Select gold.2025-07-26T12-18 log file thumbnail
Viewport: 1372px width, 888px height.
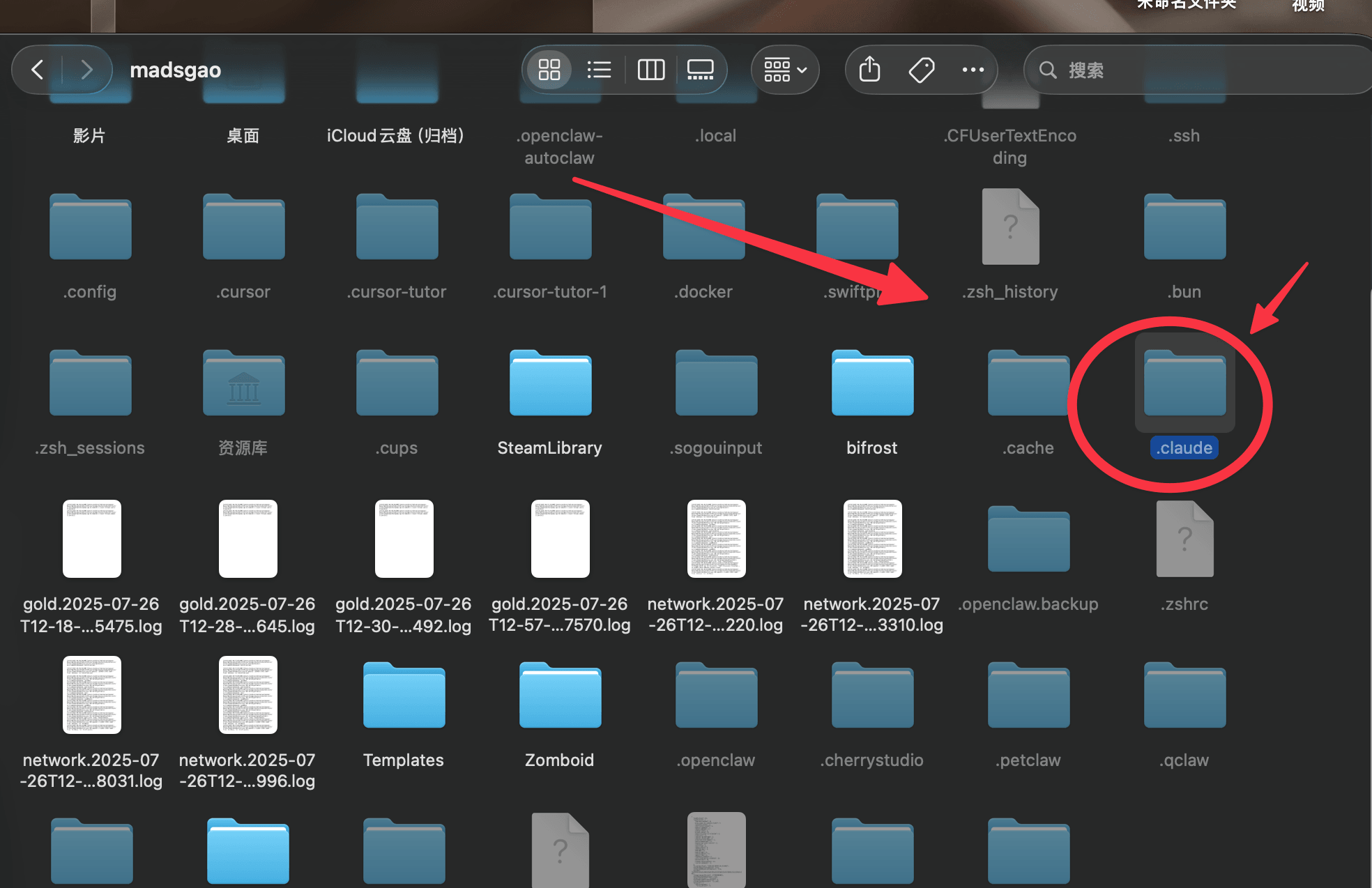(x=91, y=540)
